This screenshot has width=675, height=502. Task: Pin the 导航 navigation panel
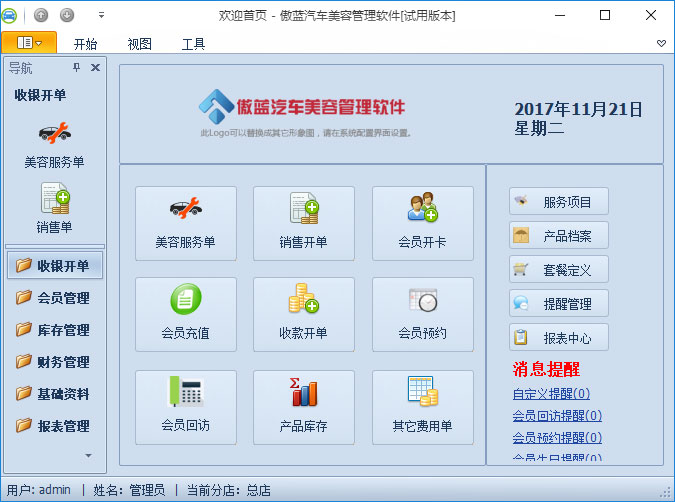point(76,68)
